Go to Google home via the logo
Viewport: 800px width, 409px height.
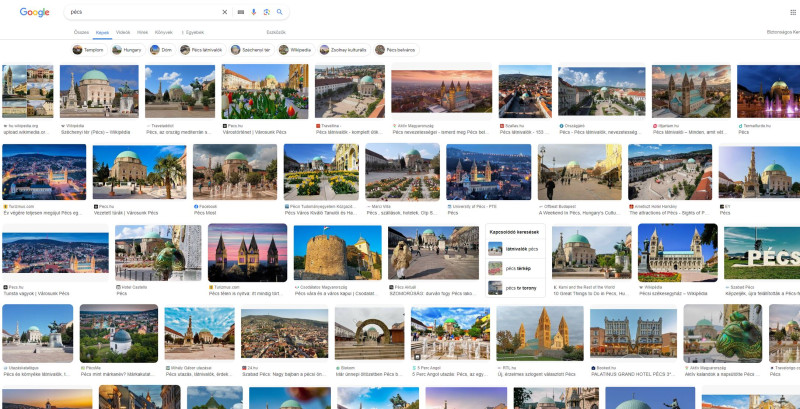(x=35, y=12)
